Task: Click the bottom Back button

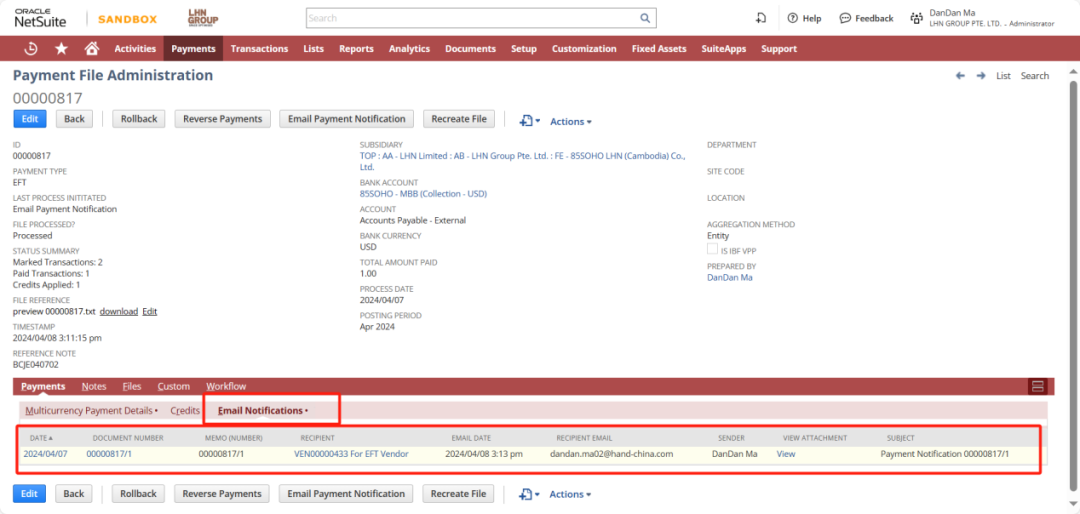Action: [x=74, y=494]
